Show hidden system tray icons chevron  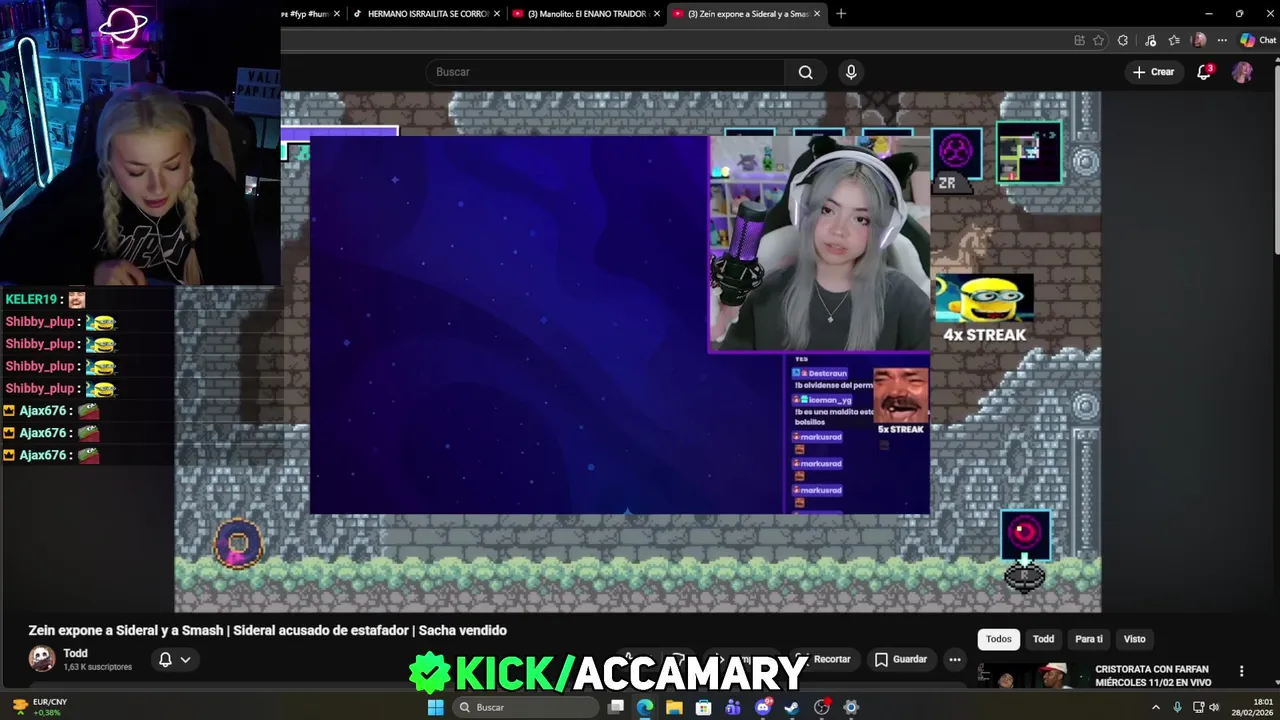(1156, 707)
